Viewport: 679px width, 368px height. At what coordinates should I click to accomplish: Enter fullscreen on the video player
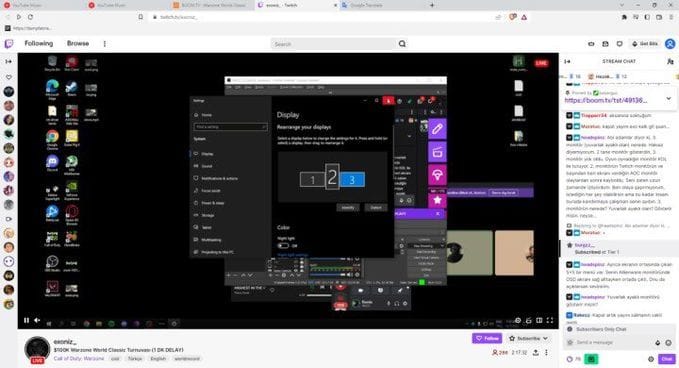[x=550, y=320]
